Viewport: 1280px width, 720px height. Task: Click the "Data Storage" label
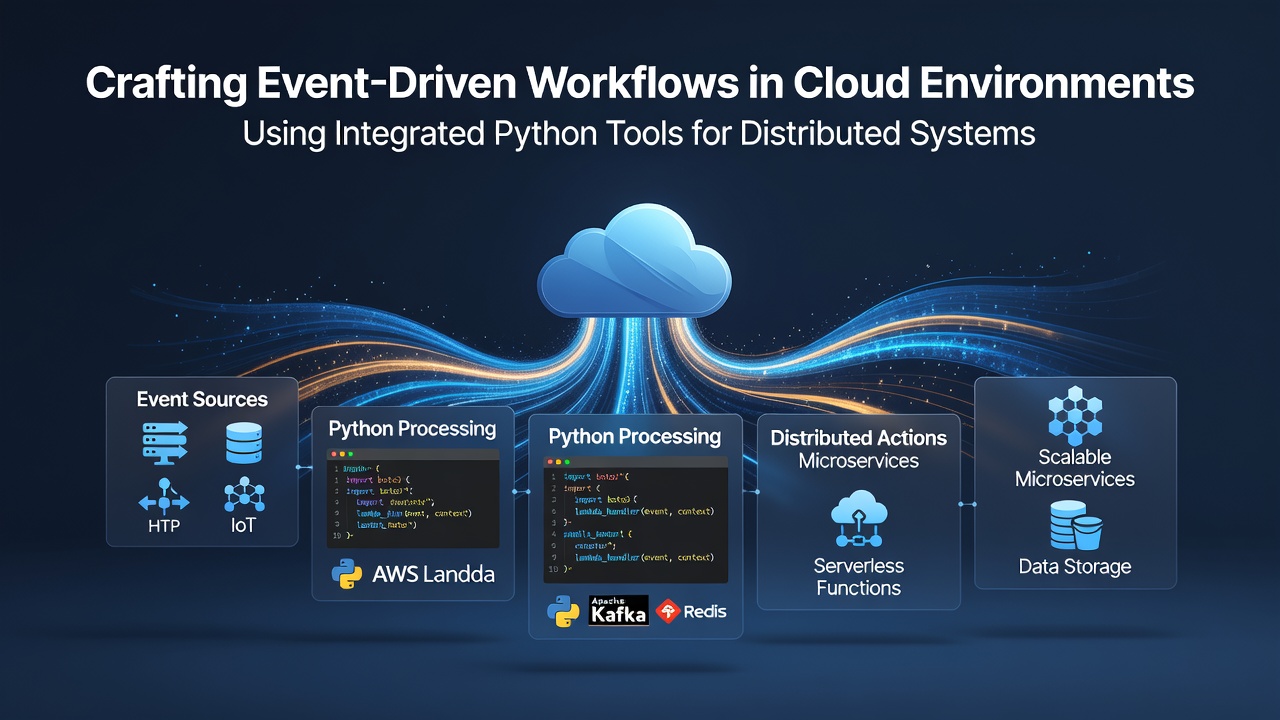[1075, 567]
